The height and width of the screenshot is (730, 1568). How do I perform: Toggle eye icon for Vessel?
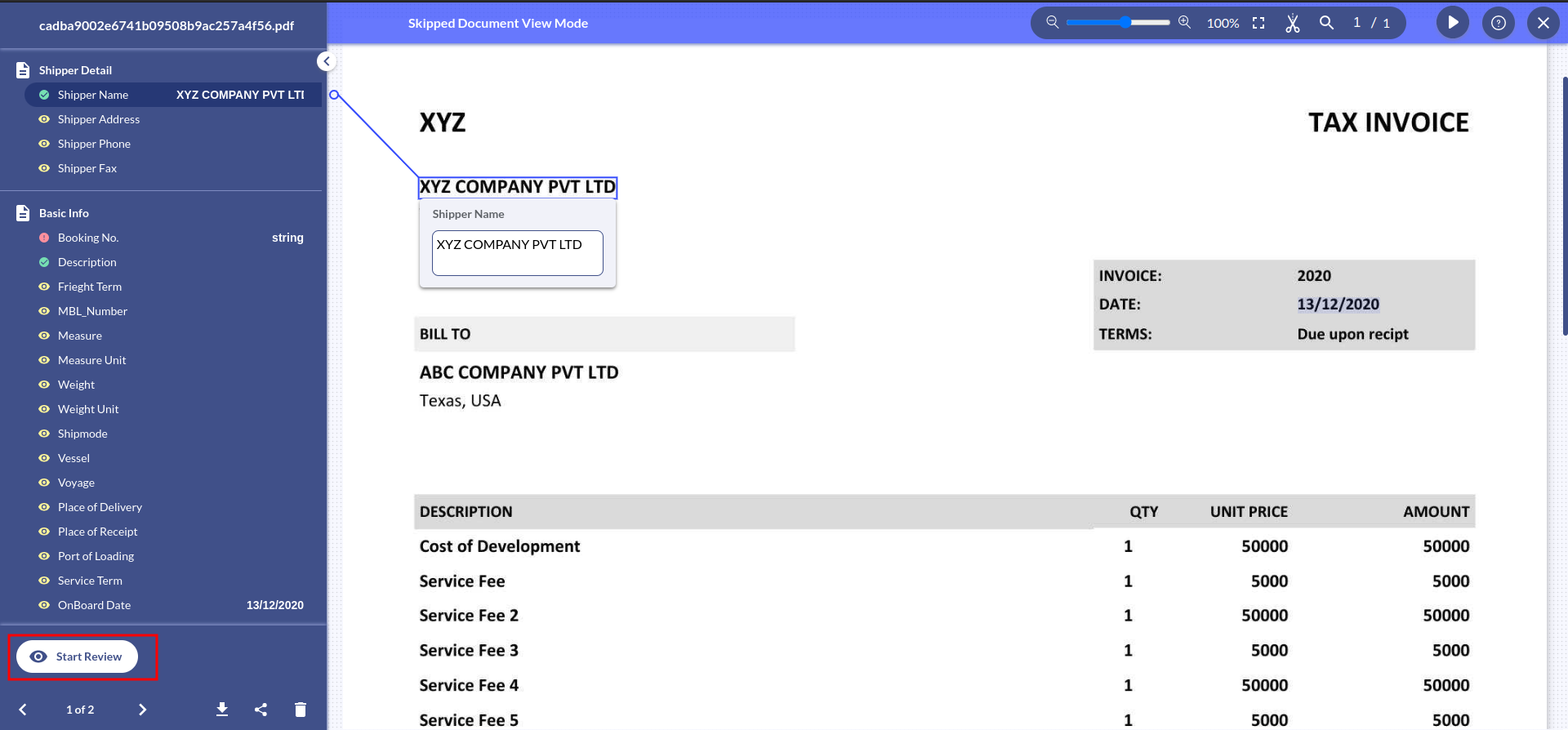tap(44, 458)
